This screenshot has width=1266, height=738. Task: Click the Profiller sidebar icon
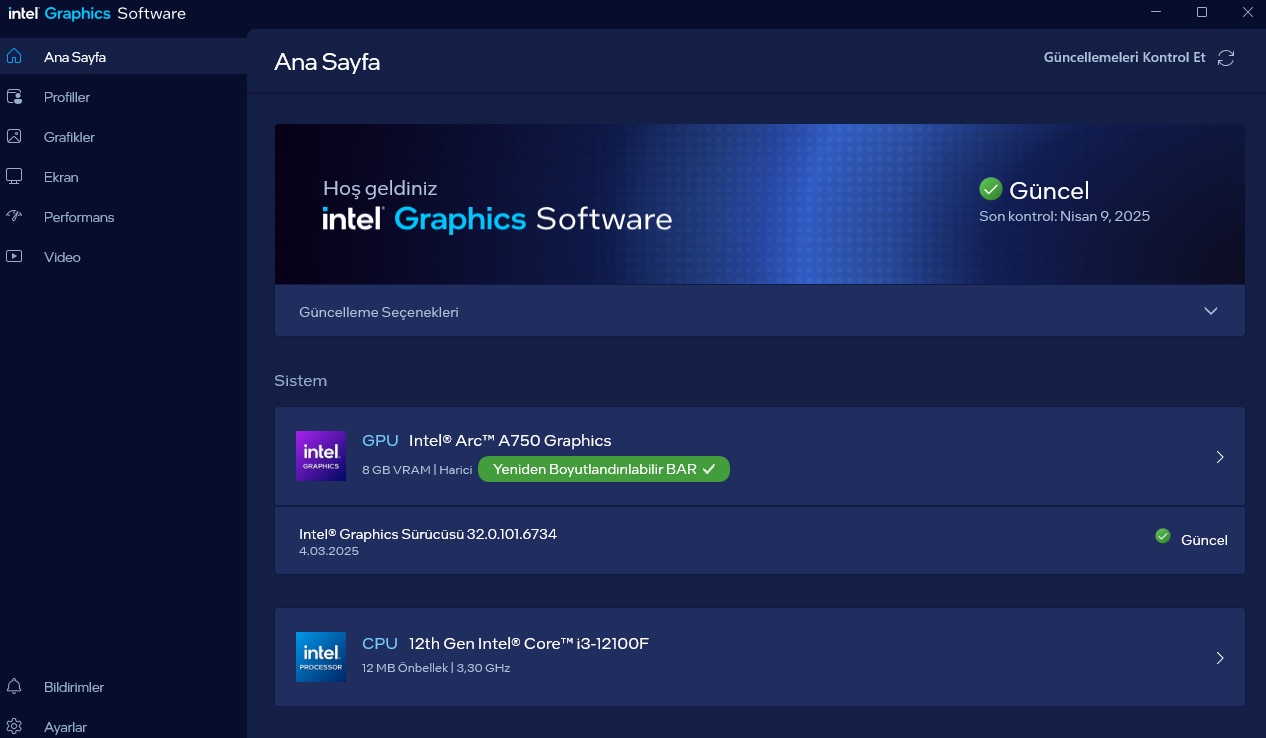tap(14, 97)
